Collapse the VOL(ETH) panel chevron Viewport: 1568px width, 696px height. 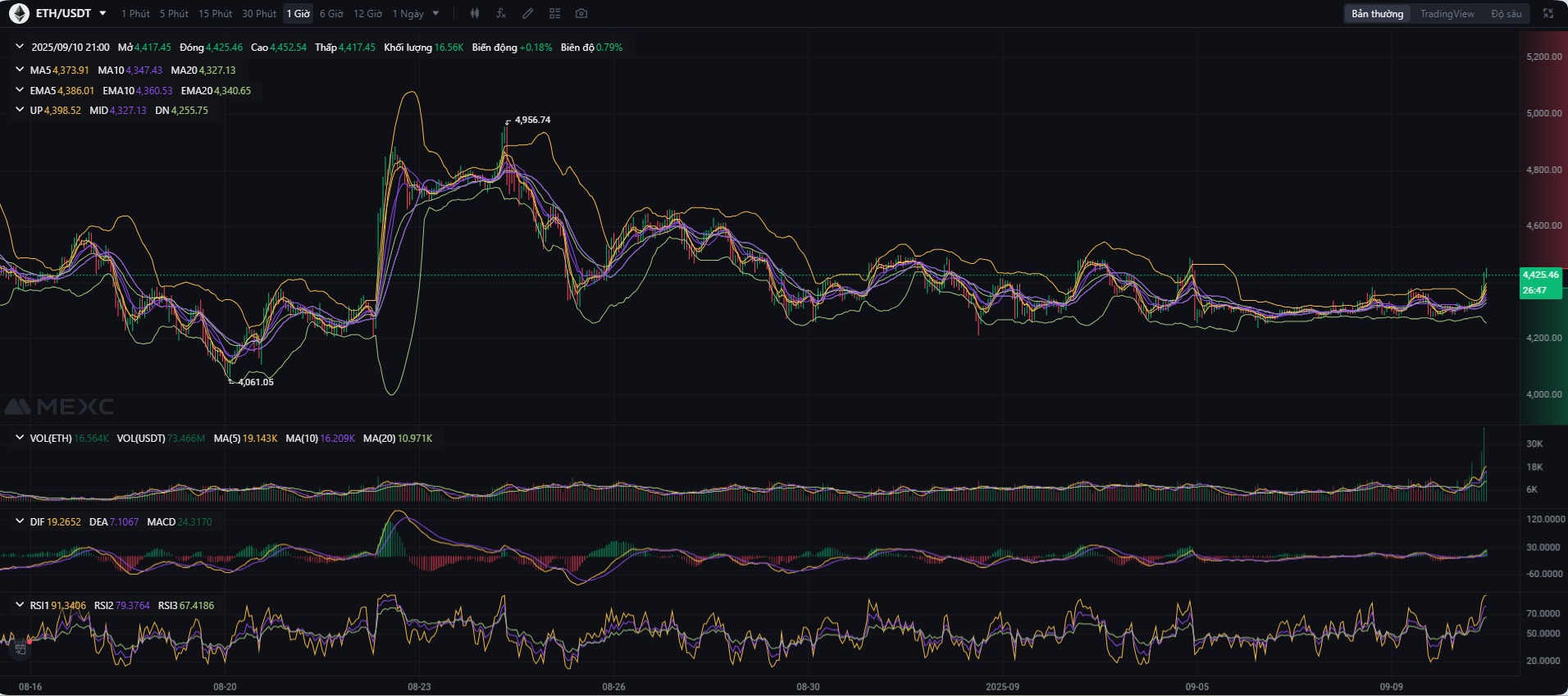click(x=20, y=438)
